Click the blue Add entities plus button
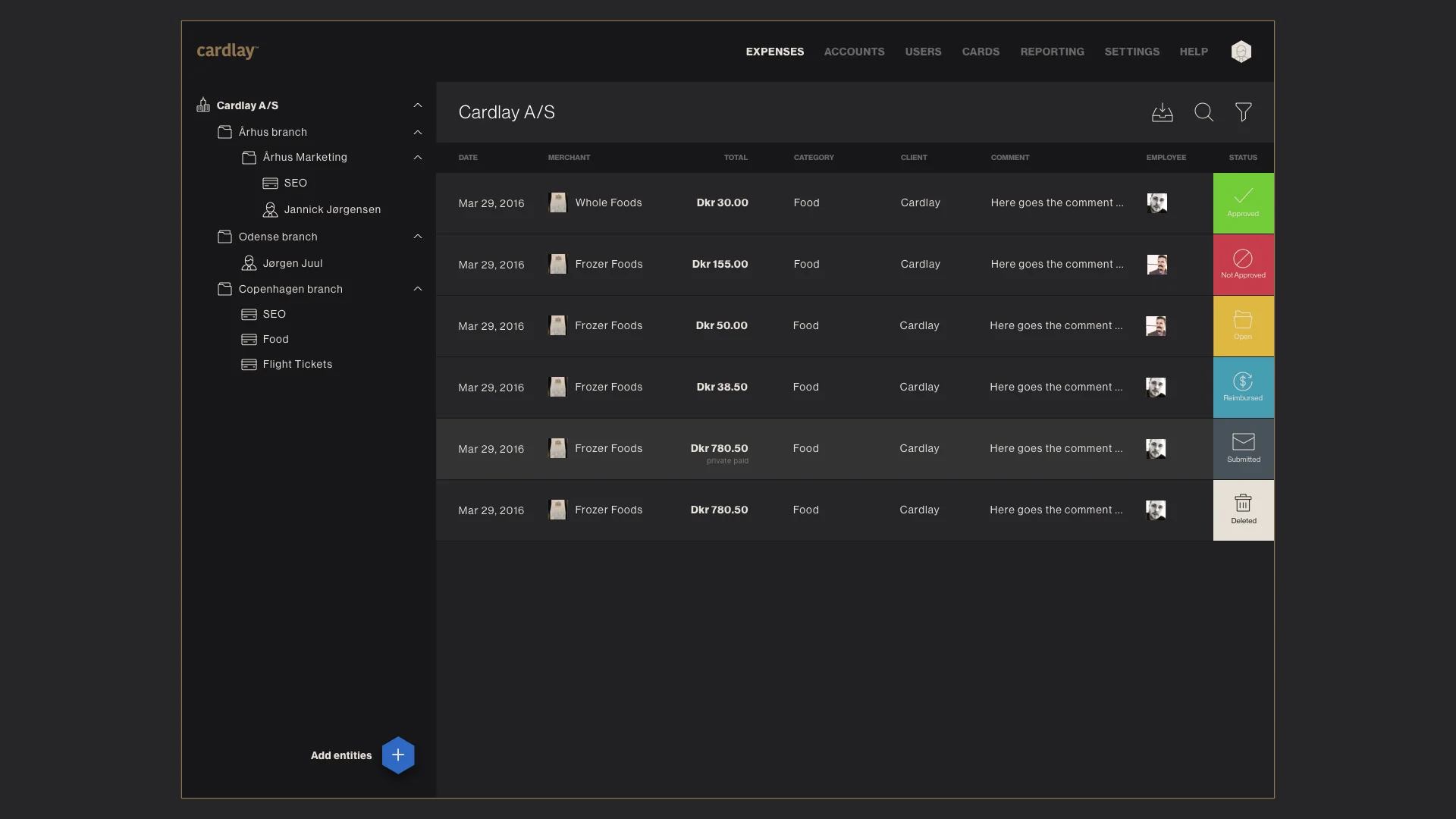Screen dimensions: 1456x819 click(398, 755)
